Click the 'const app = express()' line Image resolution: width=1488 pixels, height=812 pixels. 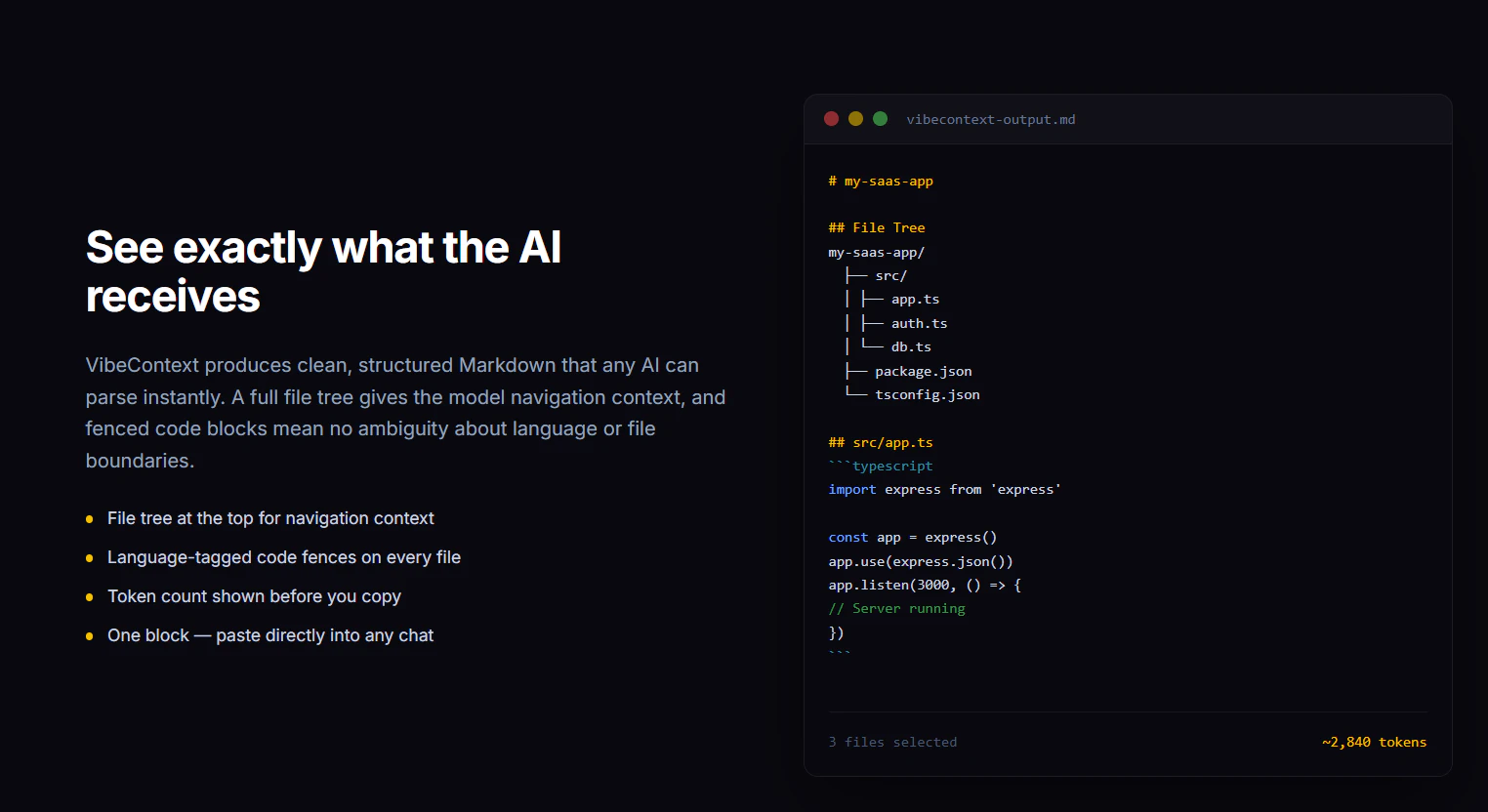point(913,538)
